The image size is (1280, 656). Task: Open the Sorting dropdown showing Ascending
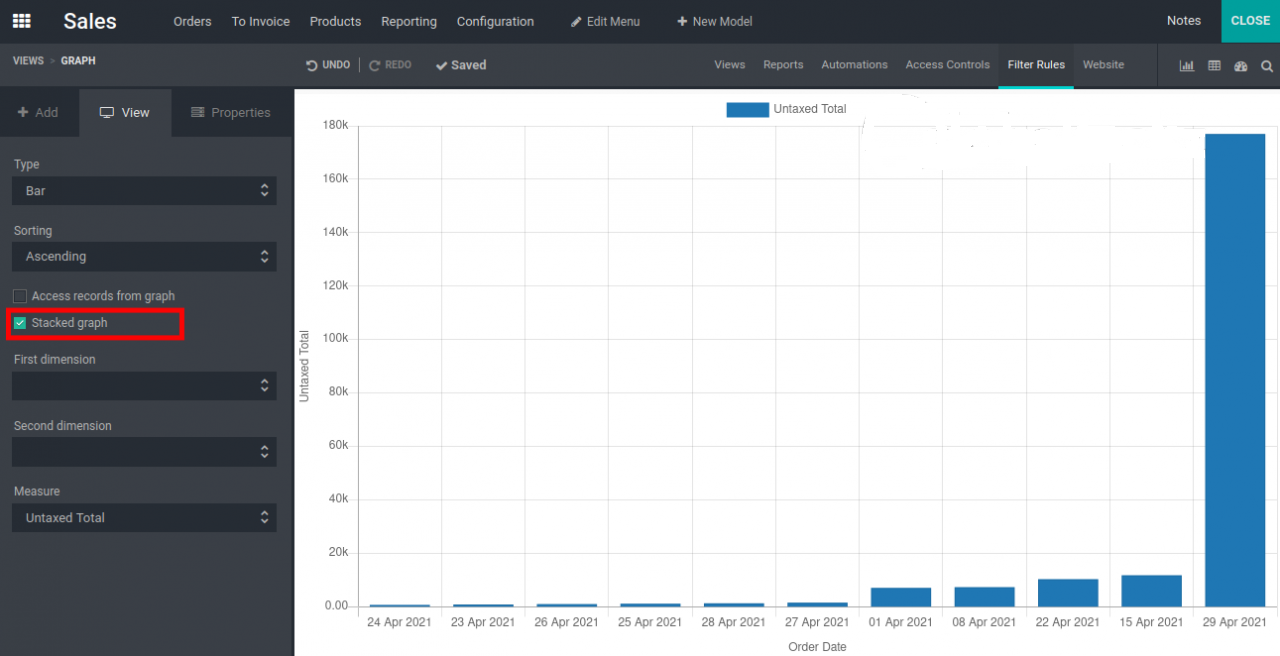(144, 256)
